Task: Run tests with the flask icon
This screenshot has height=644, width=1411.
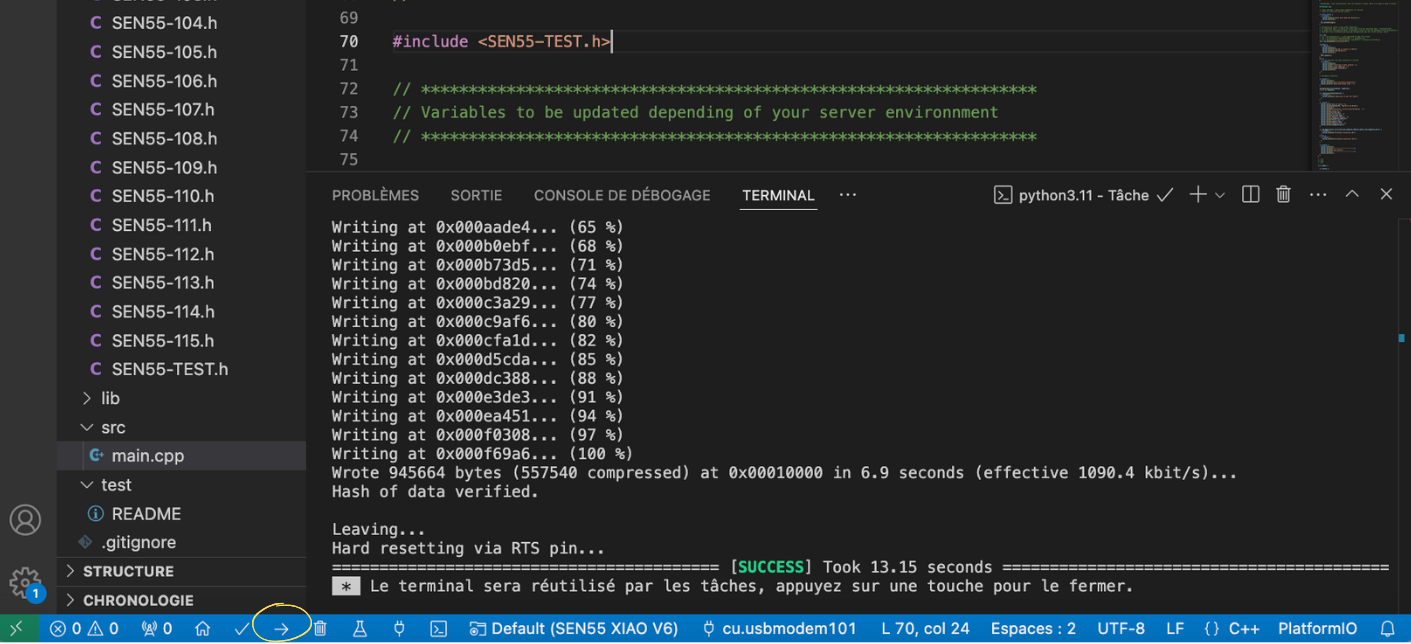Action: [x=359, y=629]
